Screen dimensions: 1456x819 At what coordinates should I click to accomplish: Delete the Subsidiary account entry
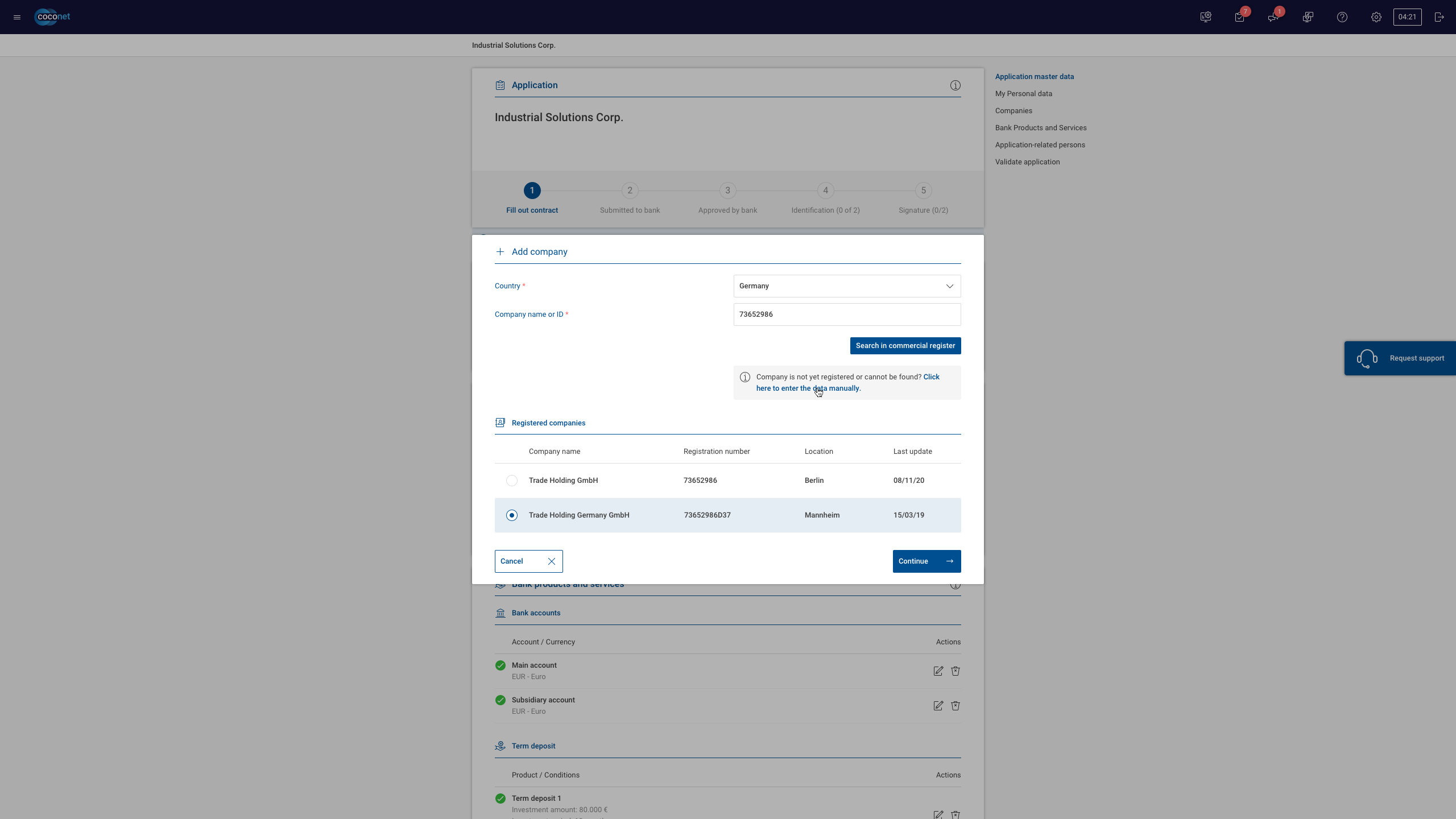(x=955, y=706)
